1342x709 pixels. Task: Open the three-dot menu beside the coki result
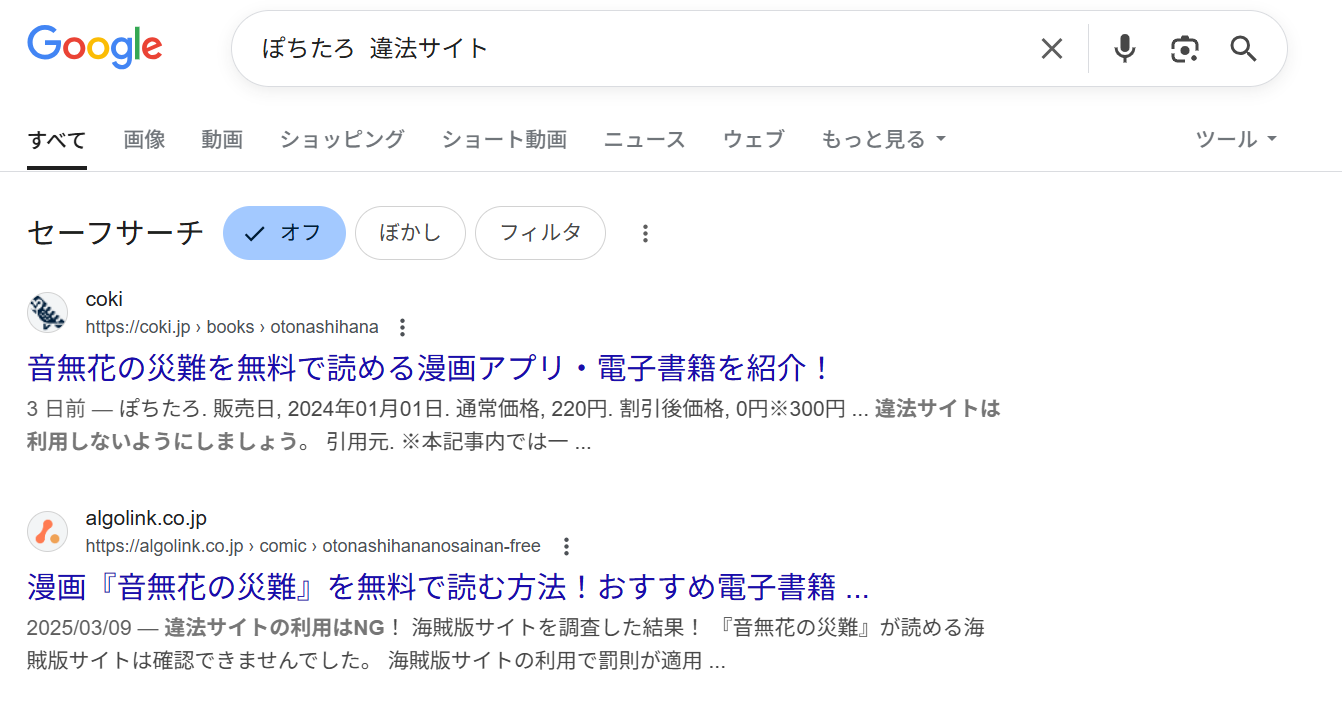pos(401,327)
